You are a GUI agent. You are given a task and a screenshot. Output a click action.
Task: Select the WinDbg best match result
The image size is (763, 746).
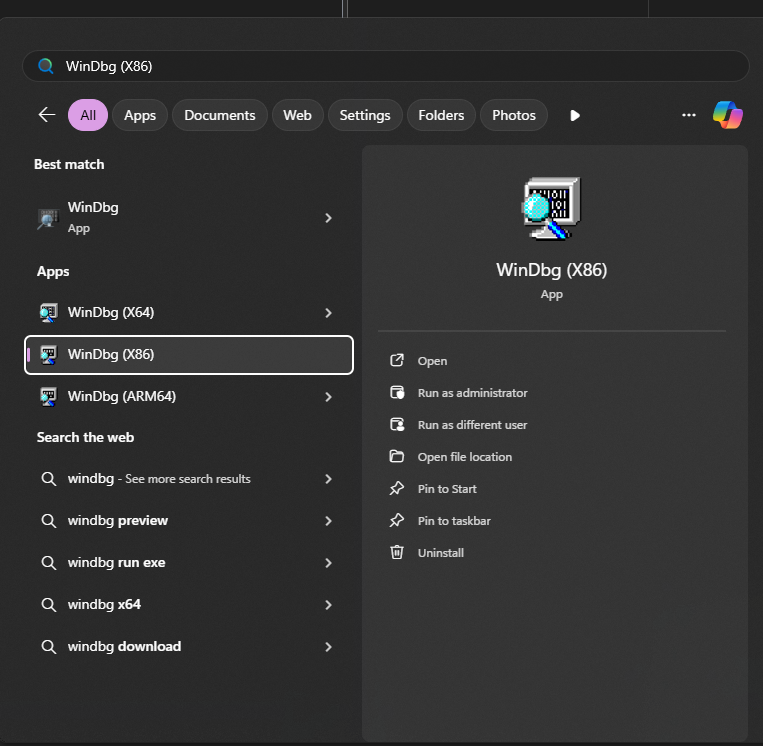pos(189,218)
